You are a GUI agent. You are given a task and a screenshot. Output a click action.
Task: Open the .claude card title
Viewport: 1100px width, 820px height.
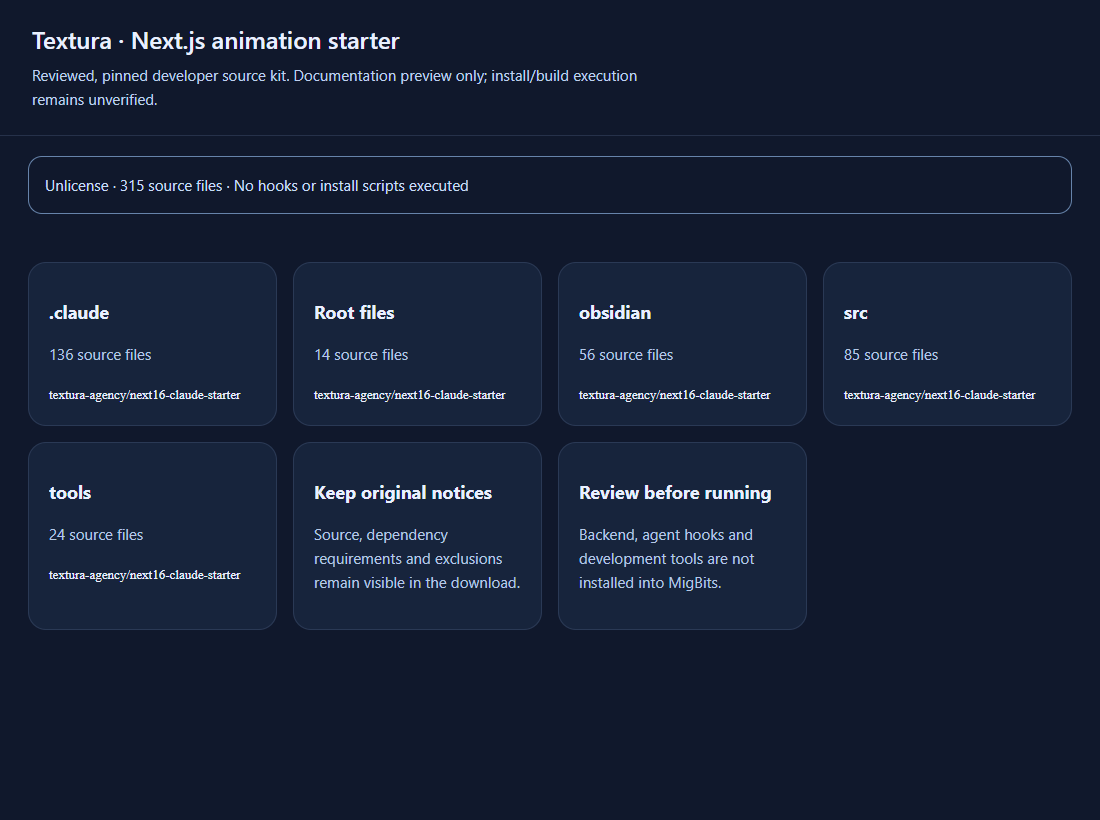point(79,313)
